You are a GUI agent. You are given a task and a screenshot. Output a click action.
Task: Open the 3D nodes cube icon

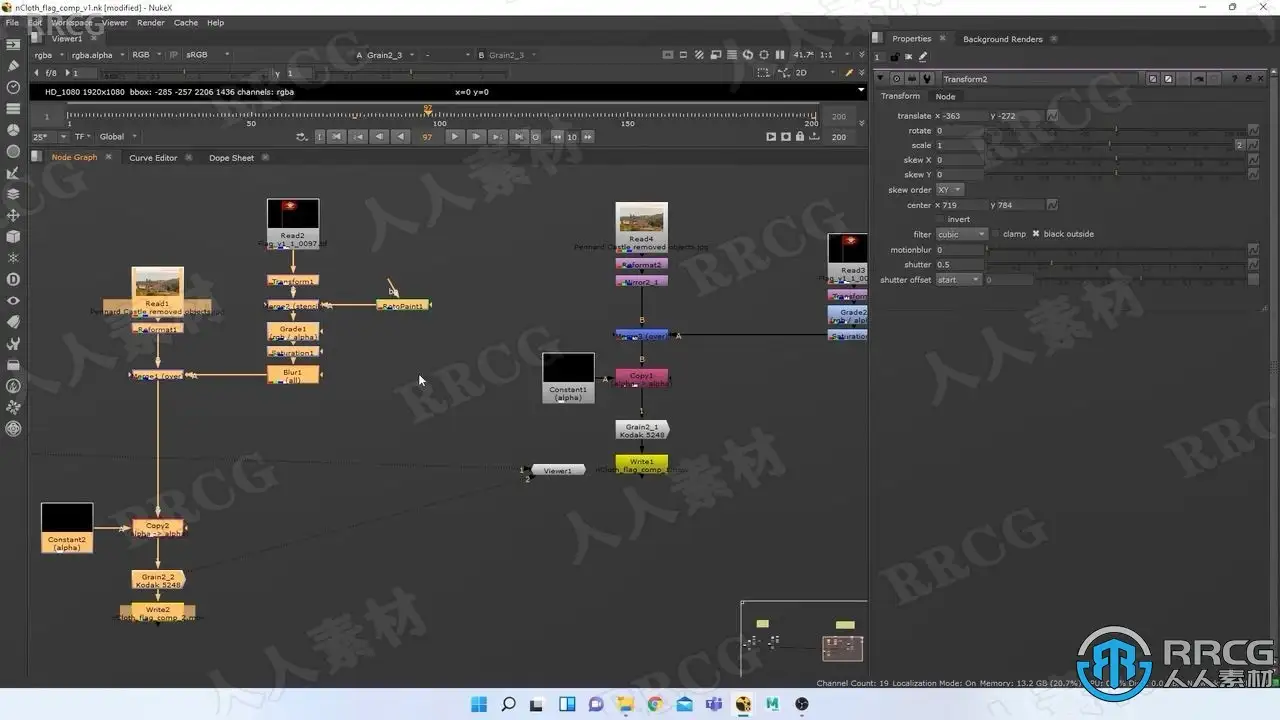(x=13, y=237)
